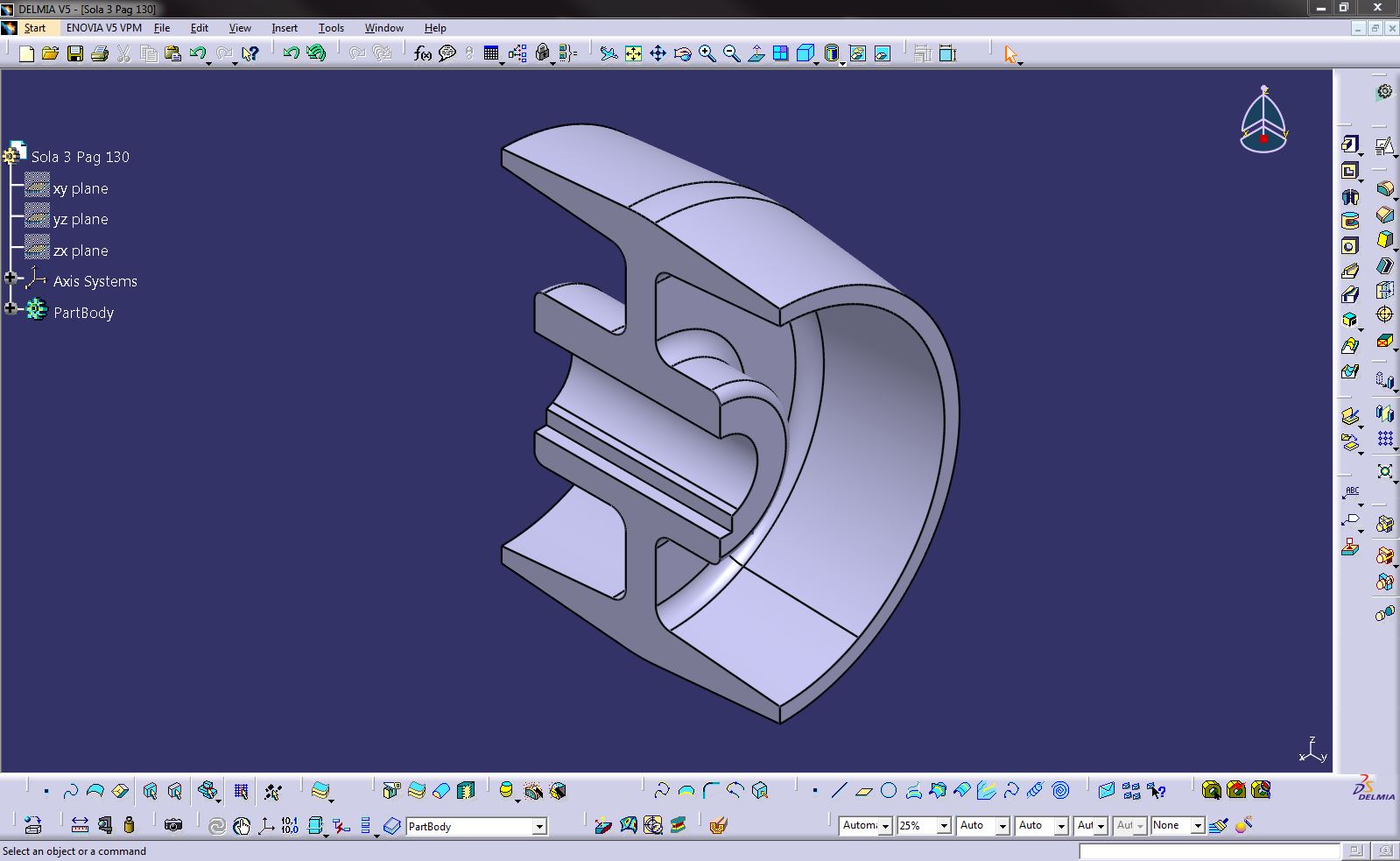Open the first Auto line-type dropdown

(1003, 825)
